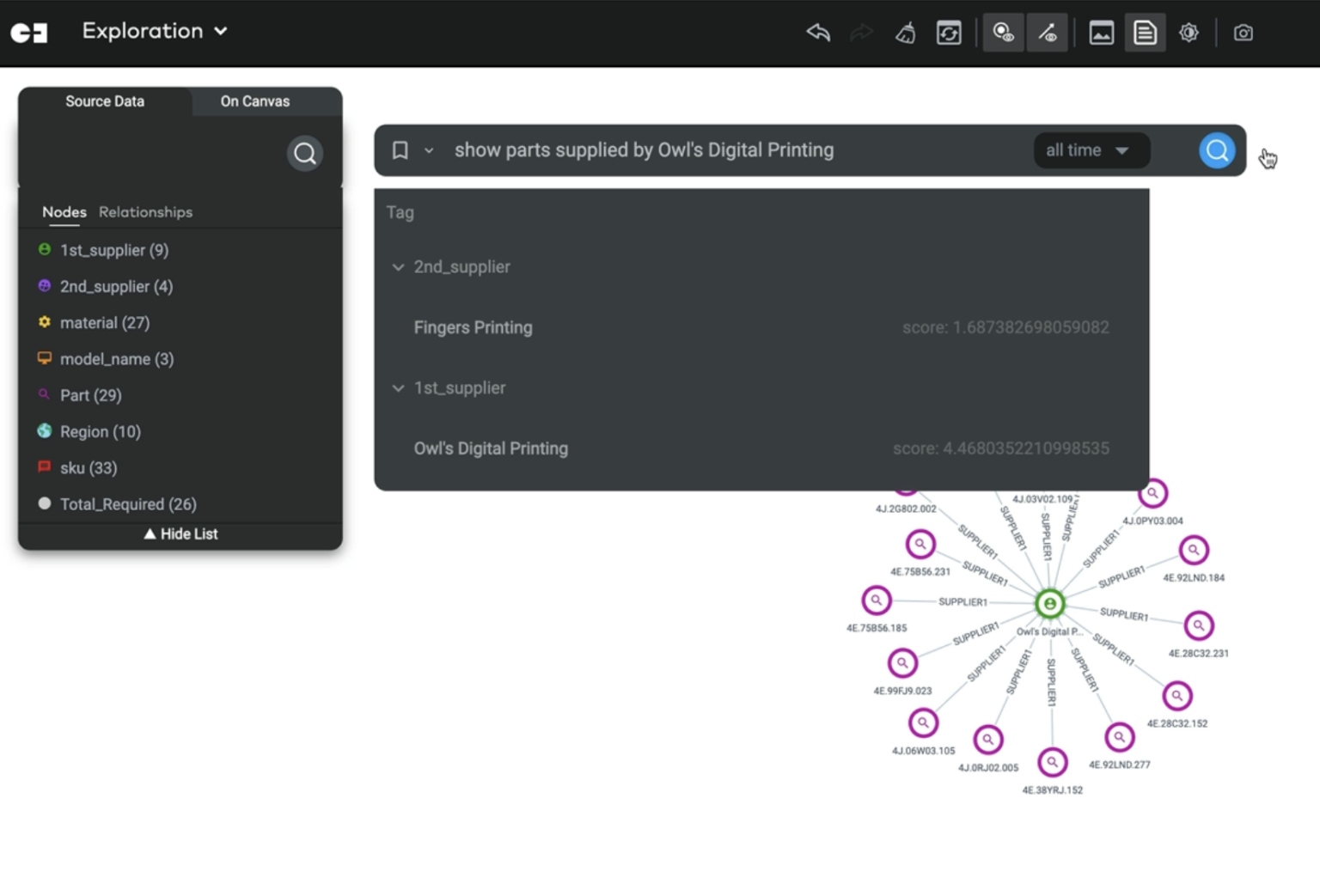This screenshot has height=896, width=1320.
Task: Click the Hide List button
Action: pos(180,534)
